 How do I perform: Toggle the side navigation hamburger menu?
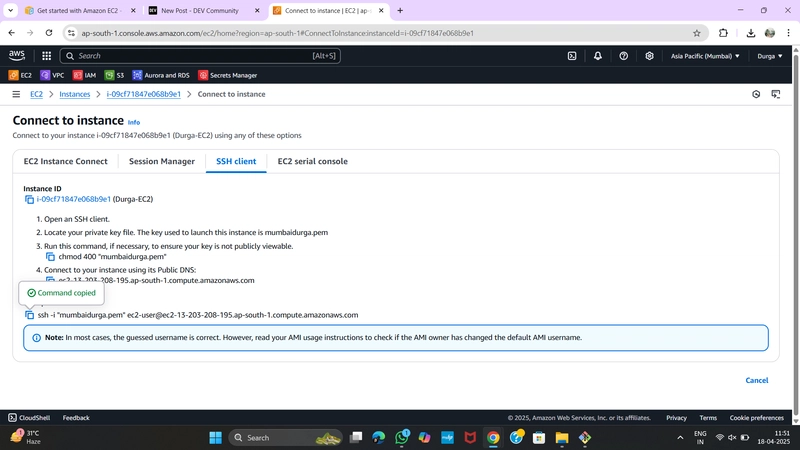click(16, 94)
